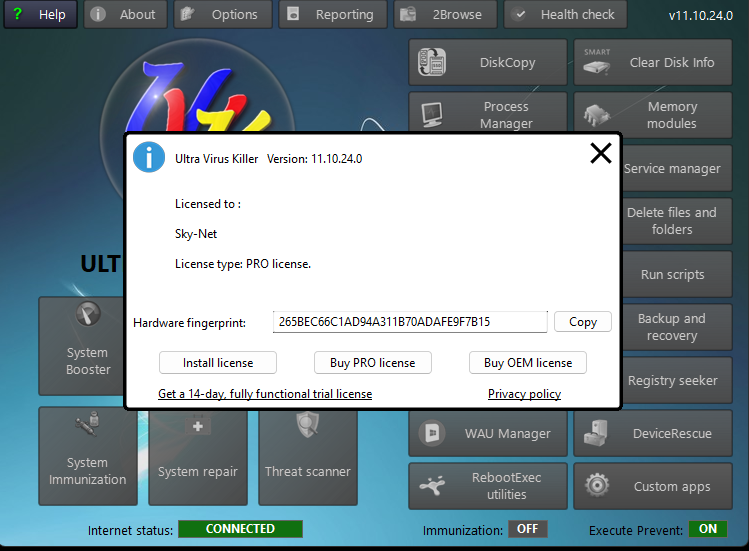
Task: Click version label v11.10.24.0
Action: 701,15
